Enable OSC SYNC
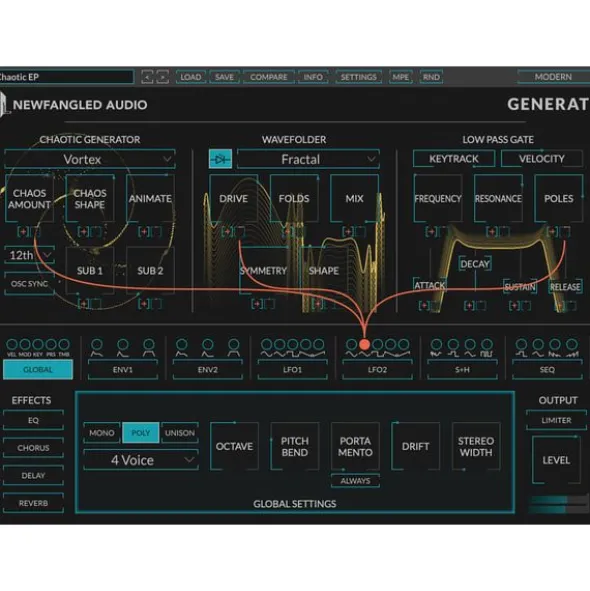The height and width of the screenshot is (591, 590). click(29, 284)
